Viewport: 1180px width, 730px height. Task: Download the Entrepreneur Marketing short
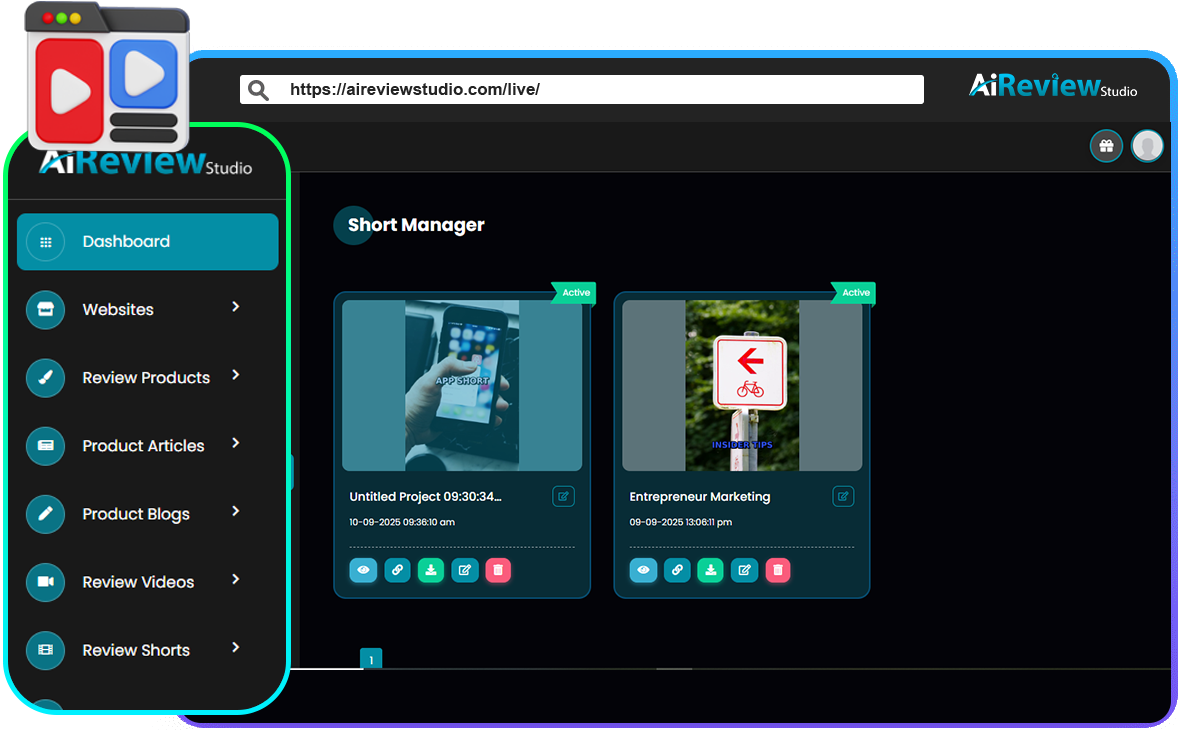(x=710, y=570)
